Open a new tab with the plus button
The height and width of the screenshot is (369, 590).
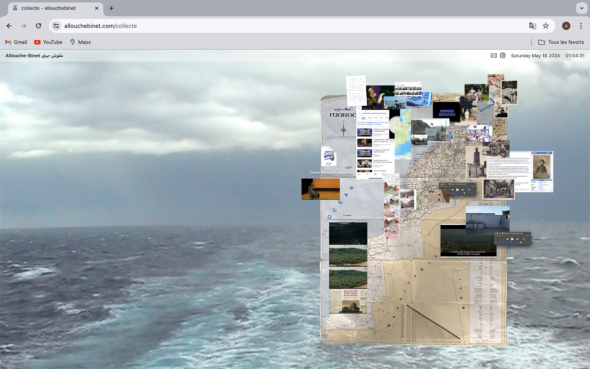(111, 8)
